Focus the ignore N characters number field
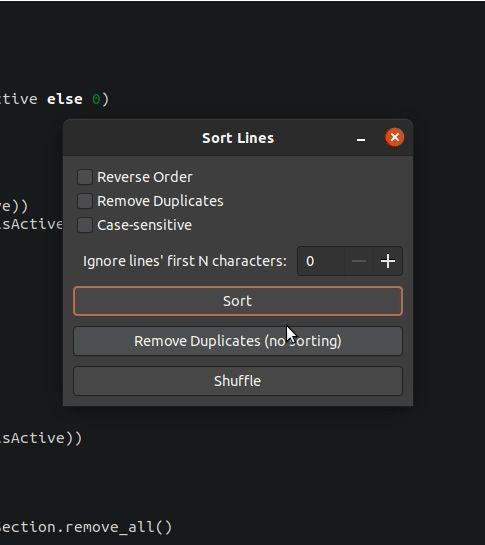Viewport: 485px width, 545px height. point(322,261)
